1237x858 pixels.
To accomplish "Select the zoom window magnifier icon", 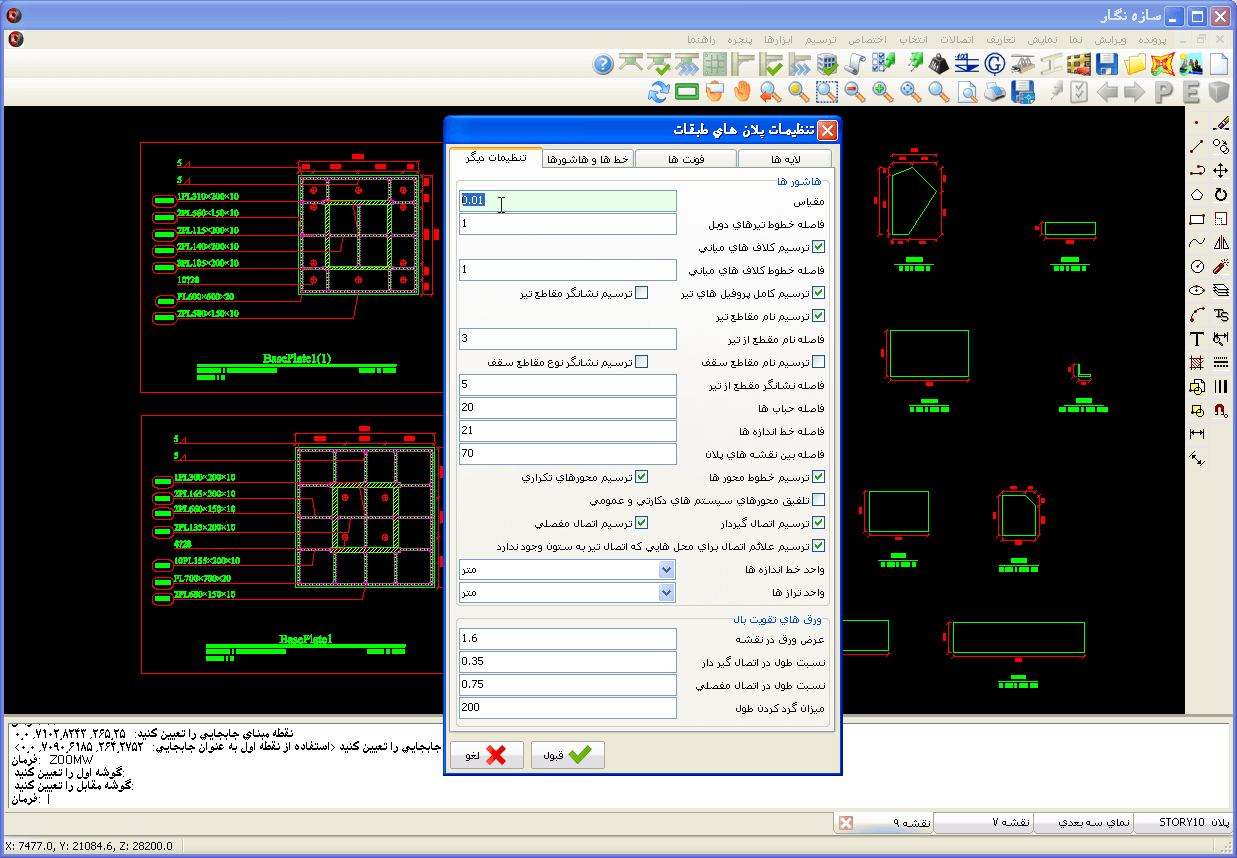I will point(826,92).
